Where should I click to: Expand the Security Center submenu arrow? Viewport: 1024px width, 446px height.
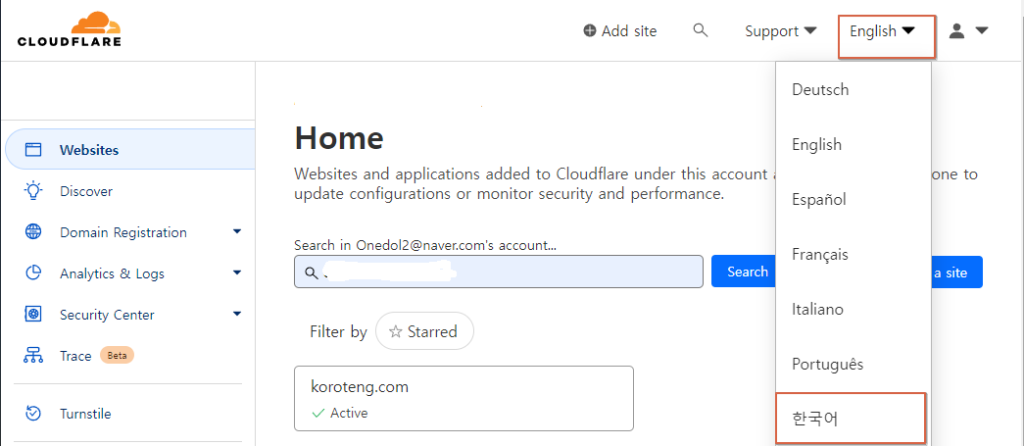point(237,314)
